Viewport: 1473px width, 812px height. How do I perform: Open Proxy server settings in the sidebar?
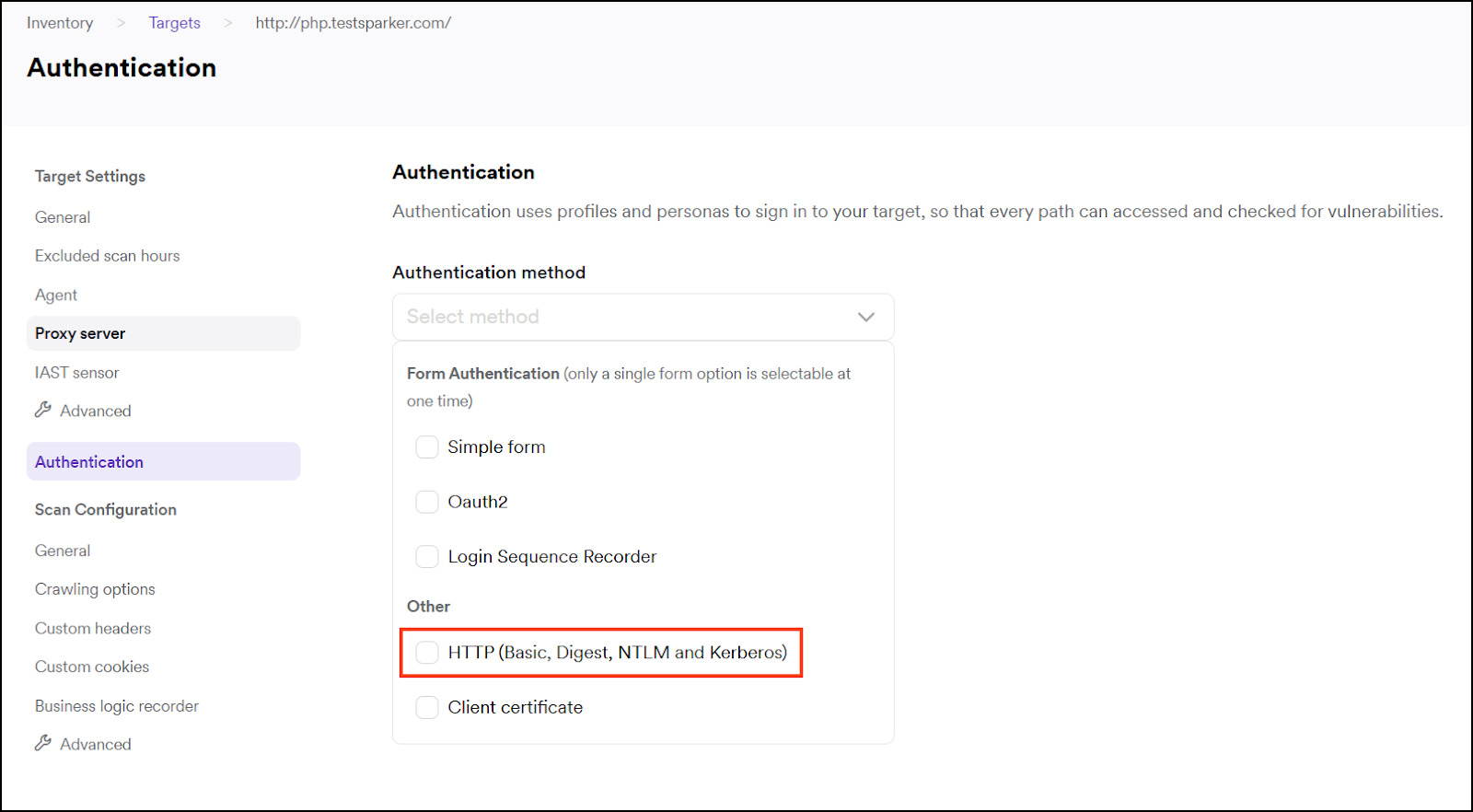coord(80,332)
